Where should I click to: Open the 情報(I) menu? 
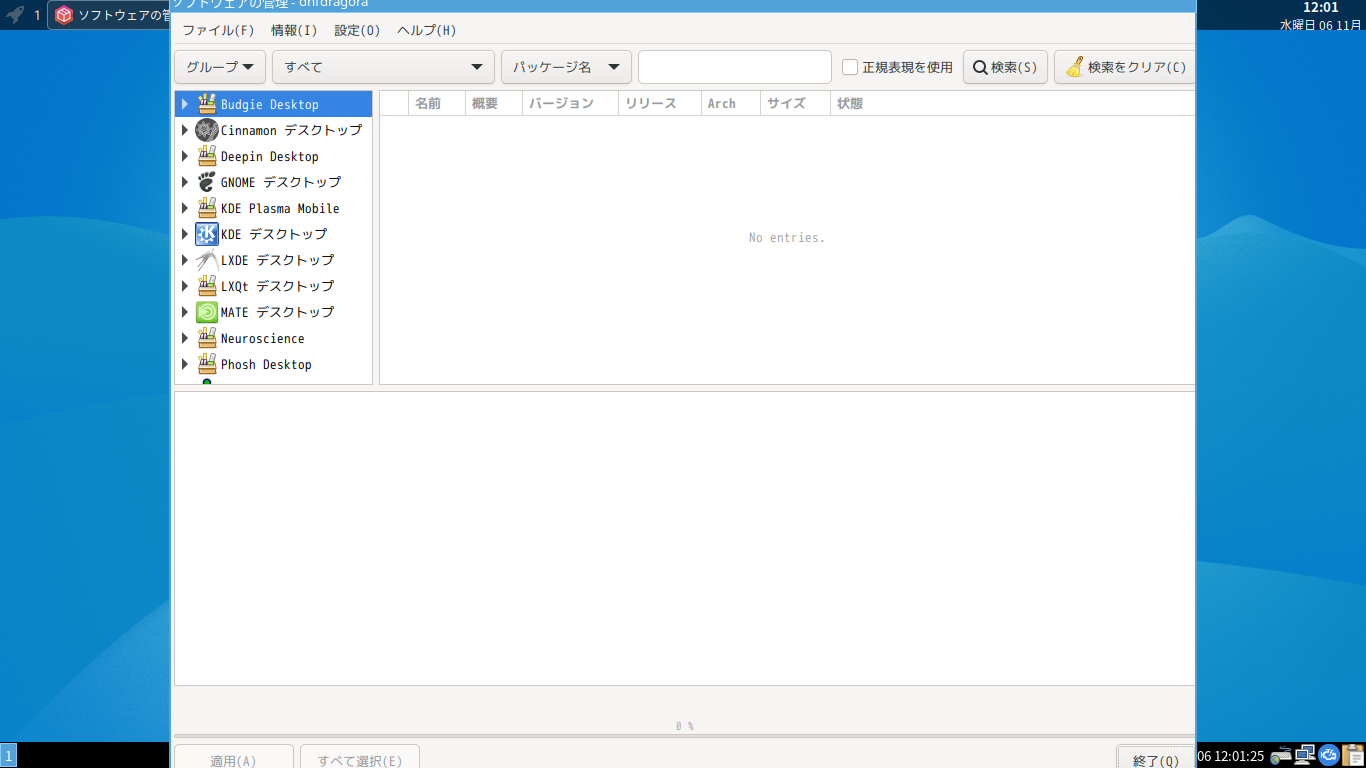pos(294,30)
